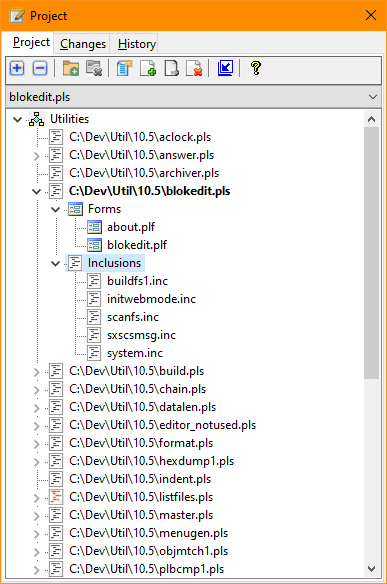Click the vertical scrollbar thumb
The height and width of the screenshot is (584, 387).
pyautogui.click(x=371, y=253)
